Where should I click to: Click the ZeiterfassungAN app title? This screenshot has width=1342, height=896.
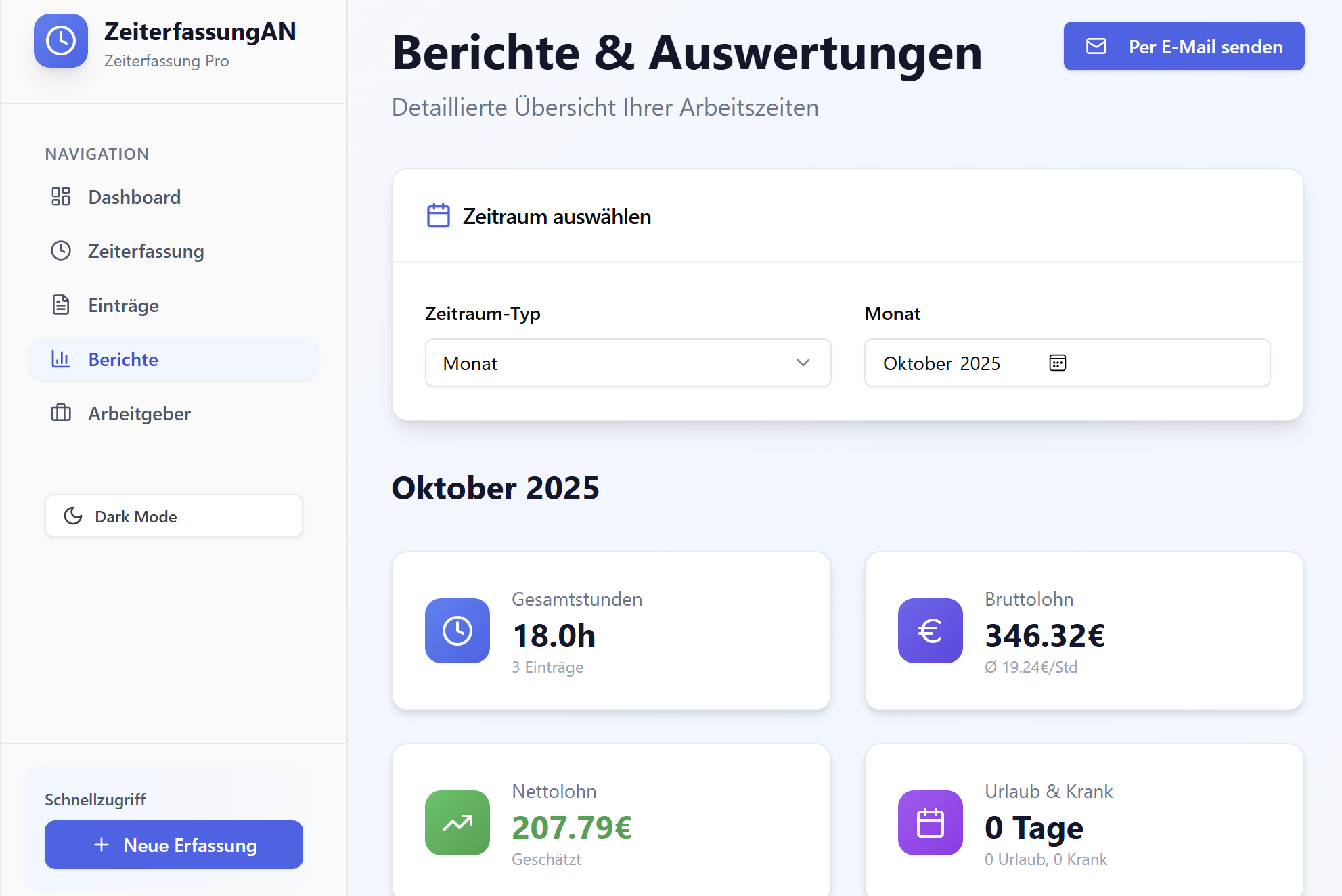[200, 31]
